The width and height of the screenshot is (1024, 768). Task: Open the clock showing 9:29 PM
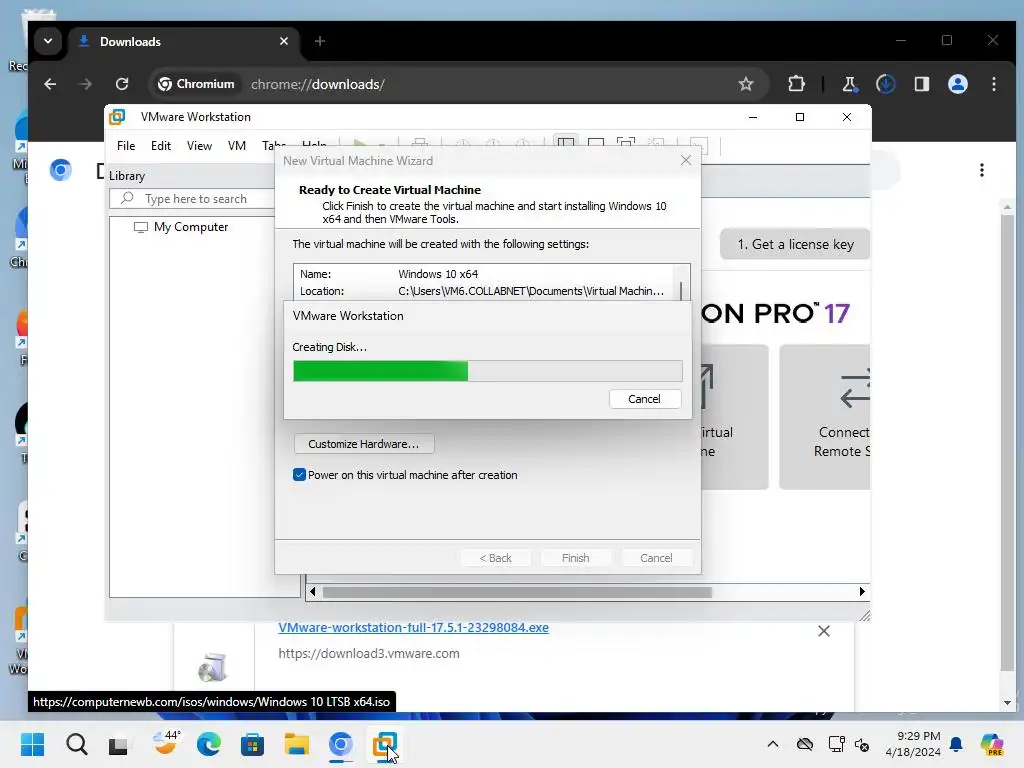click(x=912, y=744)
